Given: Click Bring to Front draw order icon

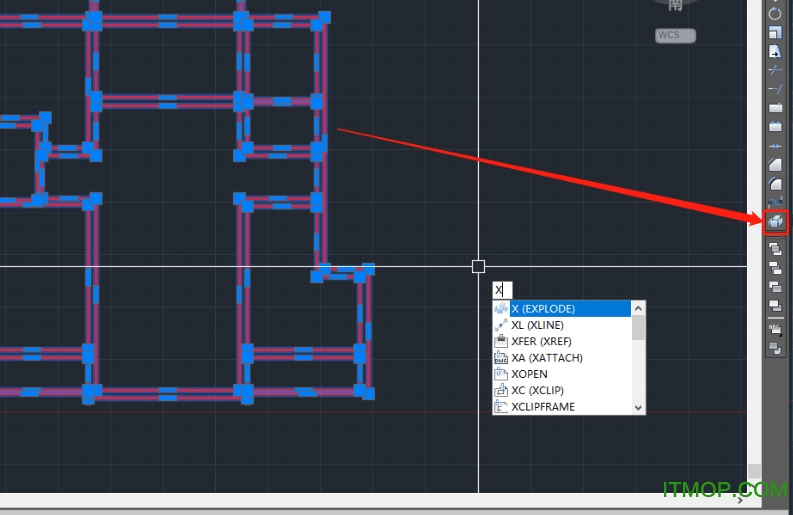Looking at the screenshot, I should coord(775,249).
